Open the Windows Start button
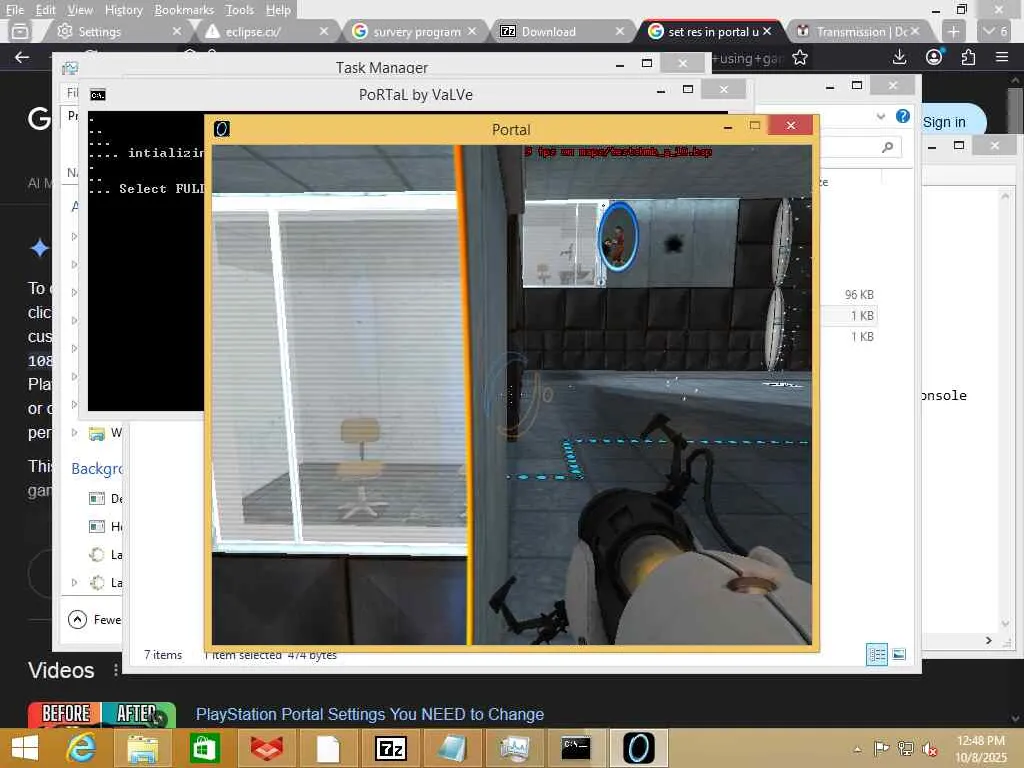Screen dimensions: 1024x768 (25, 748)
